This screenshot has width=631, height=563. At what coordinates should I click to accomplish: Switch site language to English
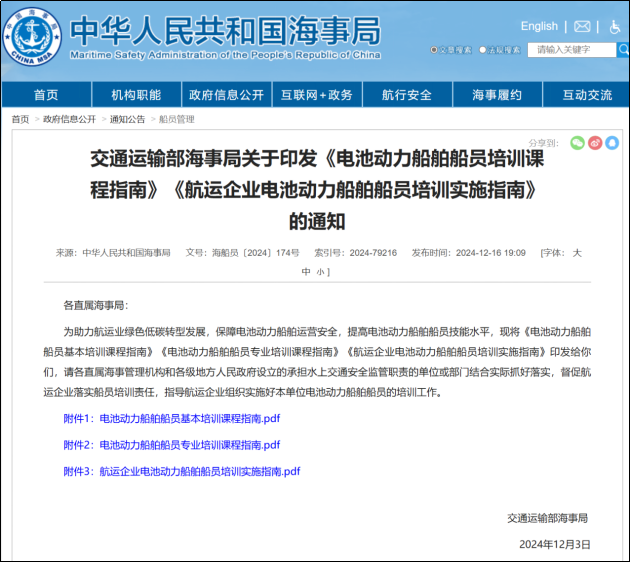click(539, 26)
